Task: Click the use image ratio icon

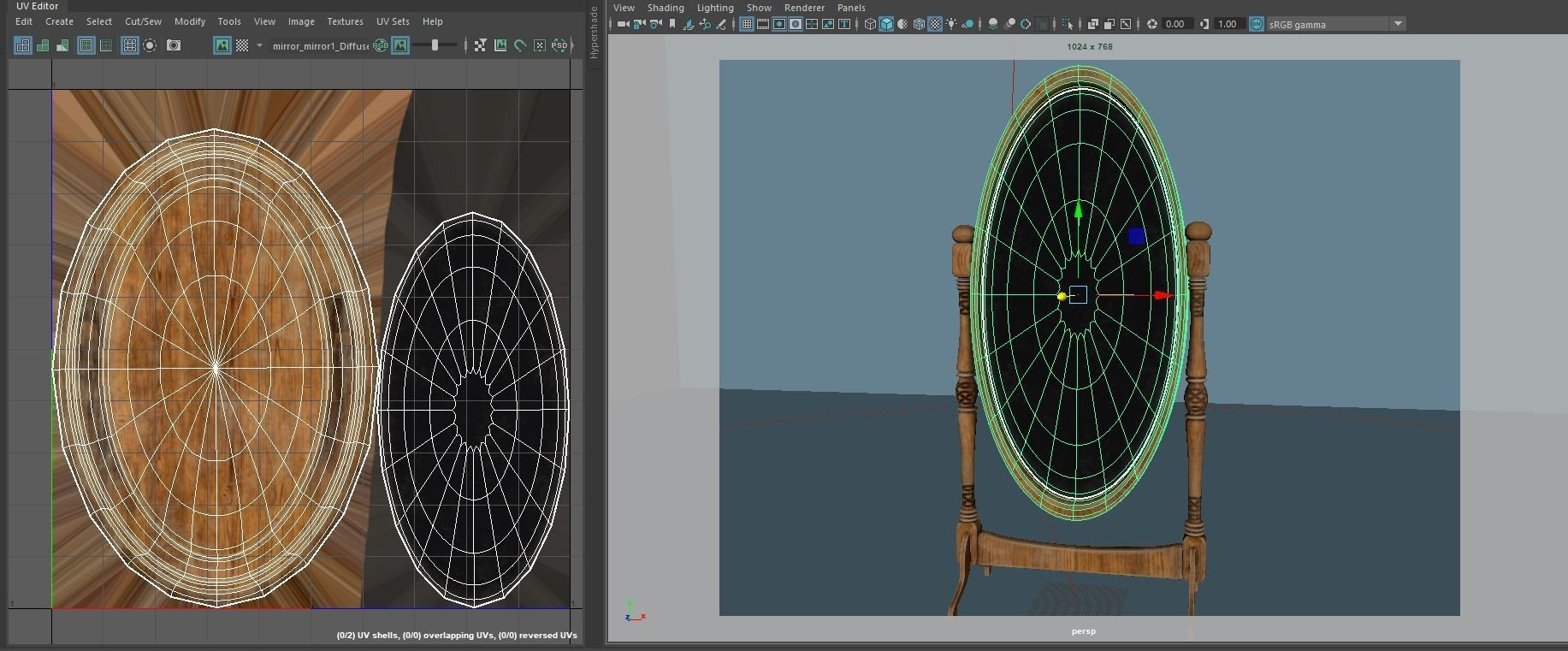Action: pos(500,45)
